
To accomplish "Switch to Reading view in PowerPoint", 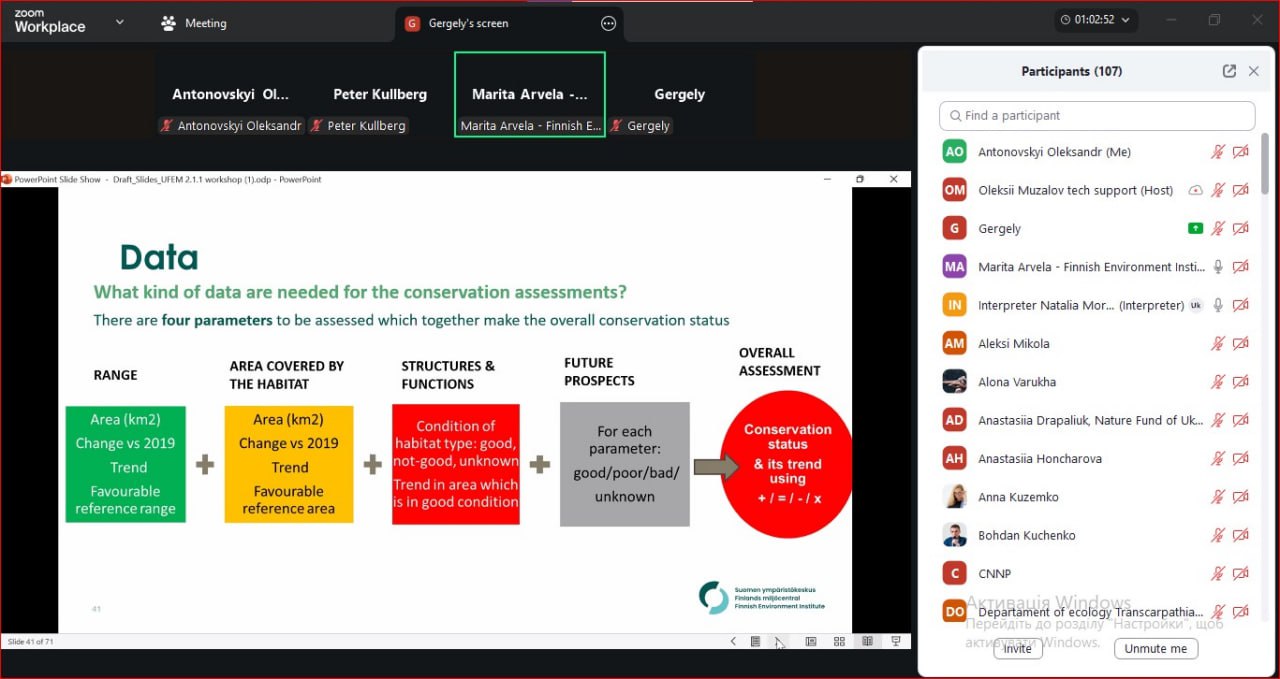I will [x=867, y=642].
